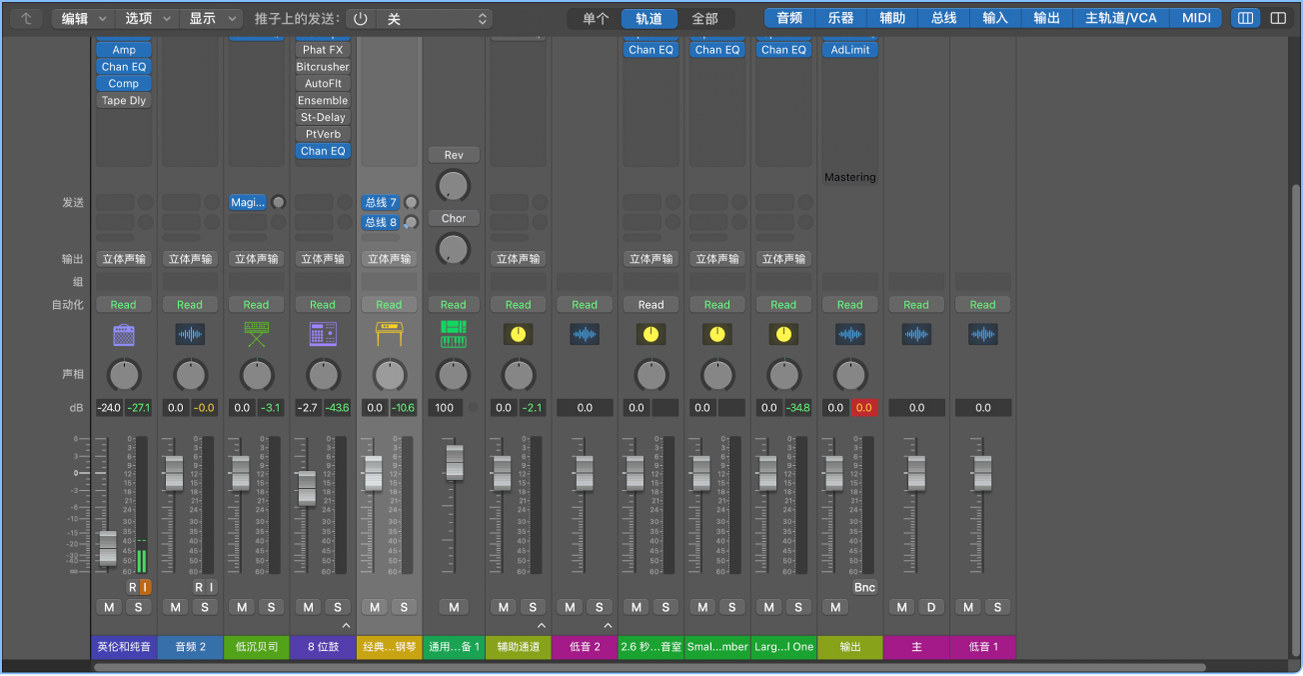Click the yellow knob icon on Smal…mber strip

click(717, 334)
